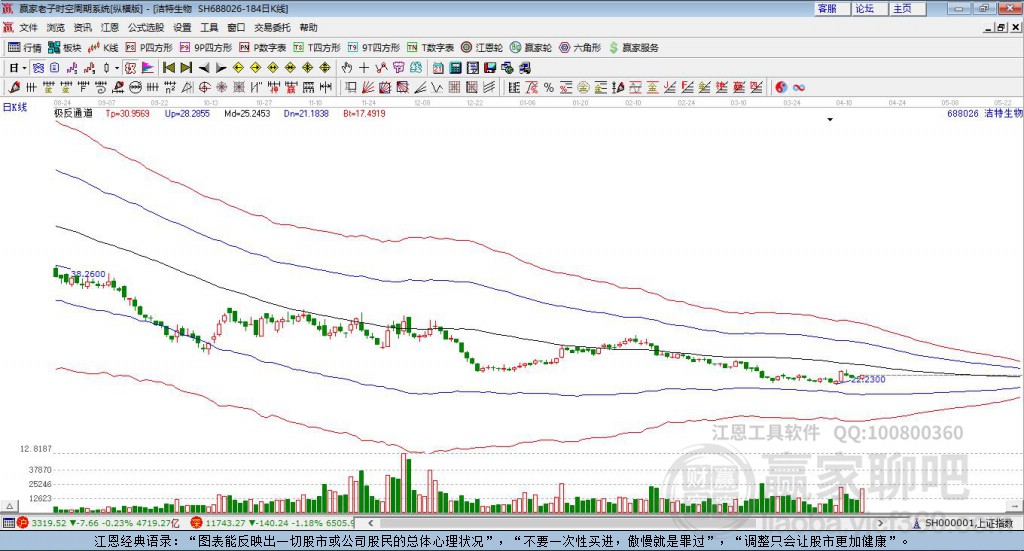The height and width of the screenshot is (551, 1024).
Task: Click the 日K线 label
Action: coord(15,107)
